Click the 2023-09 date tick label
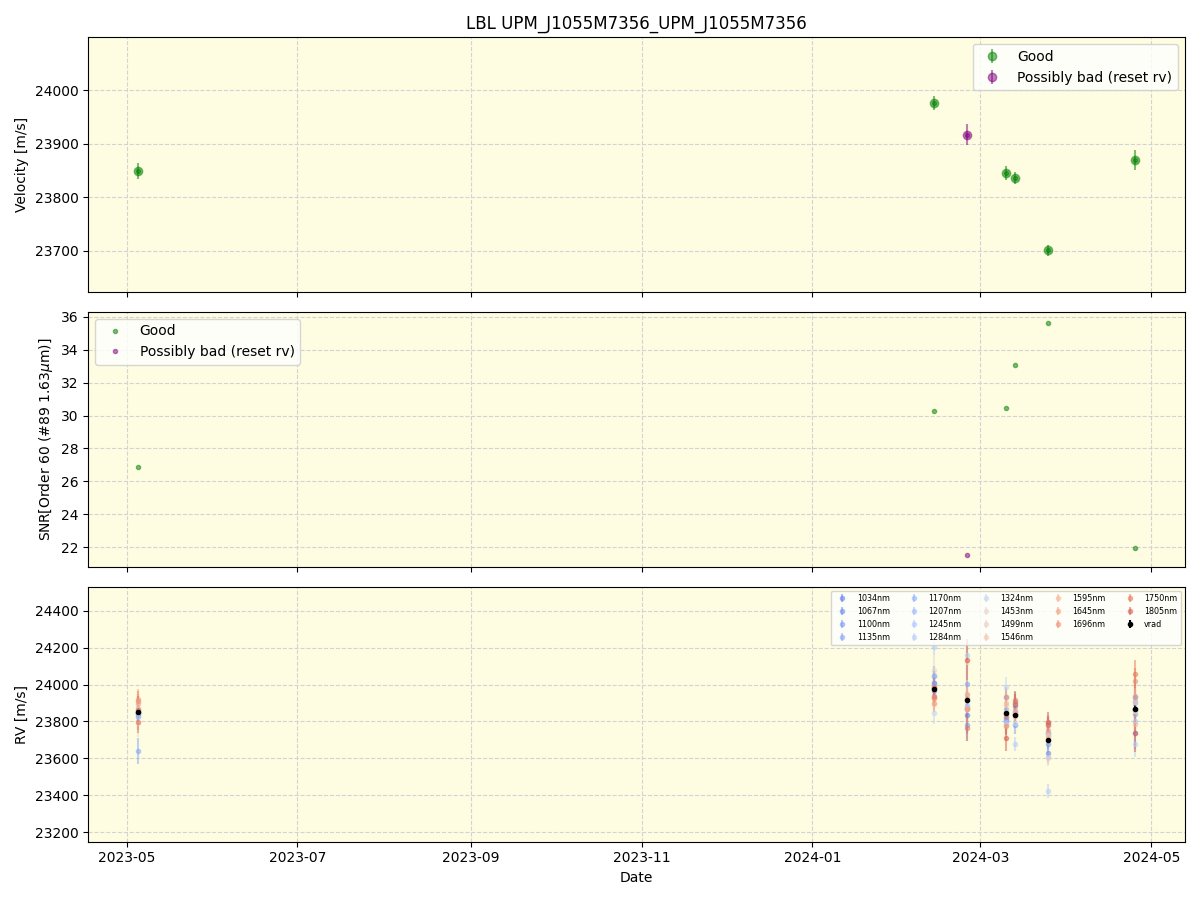The width and height of the screenshot is (1200, 900). [x=470, y=857]
